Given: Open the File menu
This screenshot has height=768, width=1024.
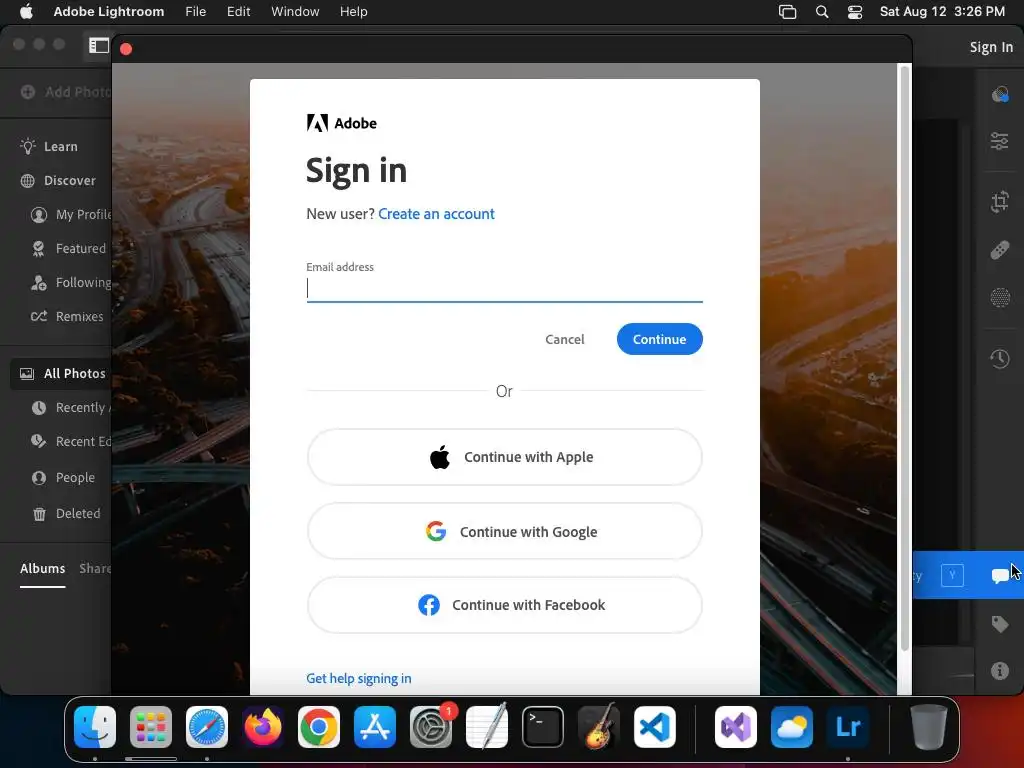Looking at the screenshot, I should tap(195, 12).
